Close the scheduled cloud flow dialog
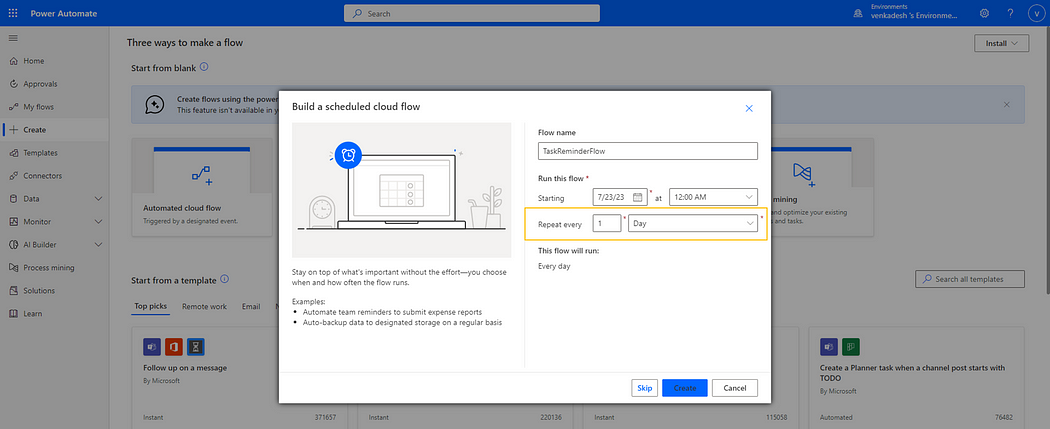The height and width of the screenshot is (429, 1050). 749,108
